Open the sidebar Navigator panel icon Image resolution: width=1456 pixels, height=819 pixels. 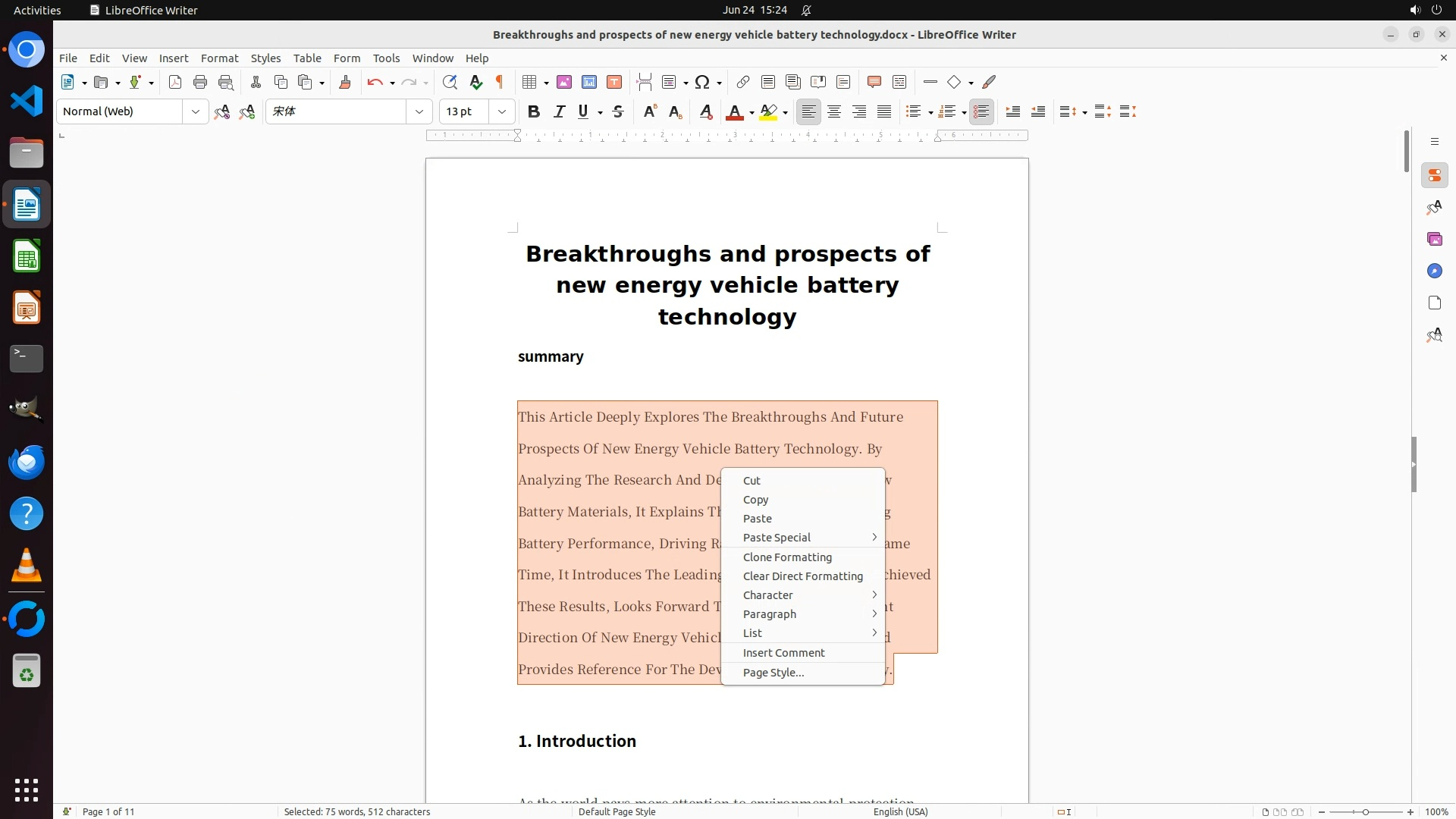tap(1434, 271)
